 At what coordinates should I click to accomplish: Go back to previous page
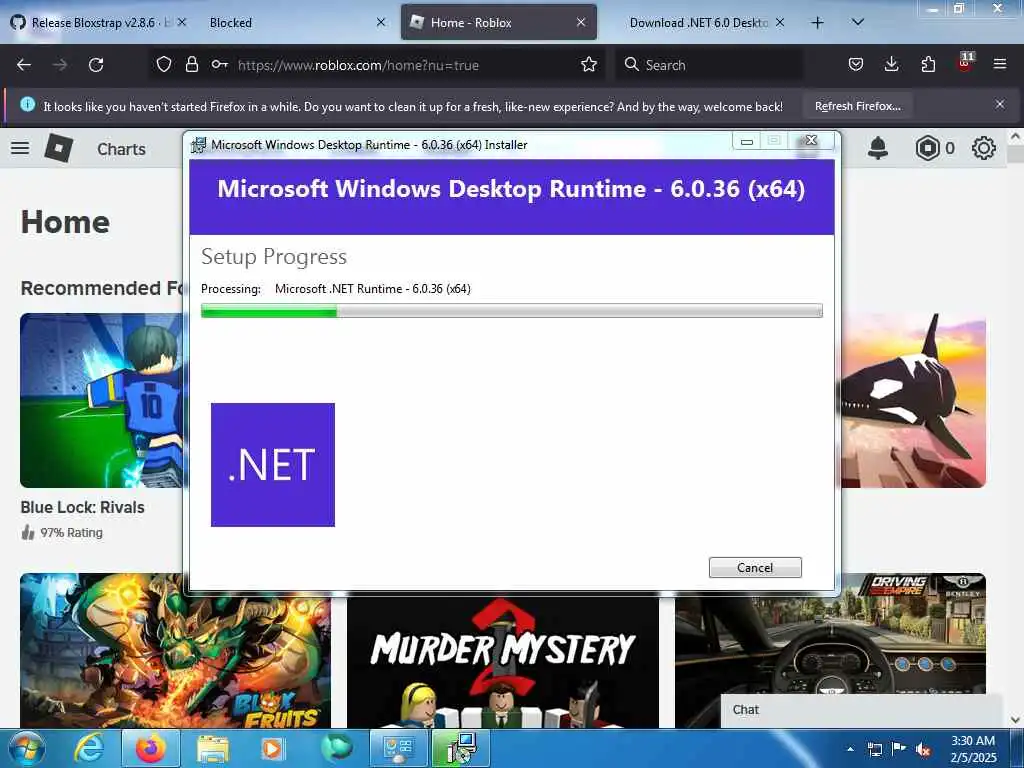click(24, 65)
